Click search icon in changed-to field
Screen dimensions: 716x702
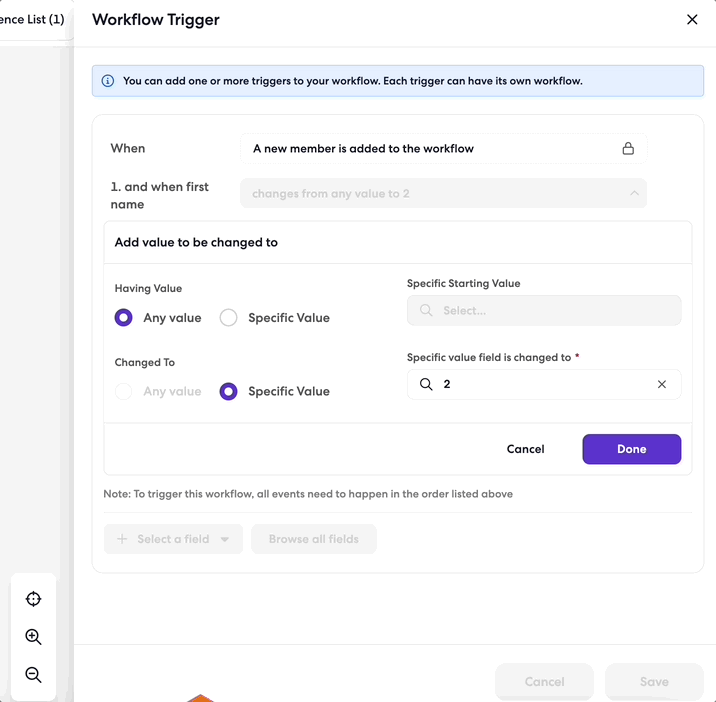[x=426, y=384]
